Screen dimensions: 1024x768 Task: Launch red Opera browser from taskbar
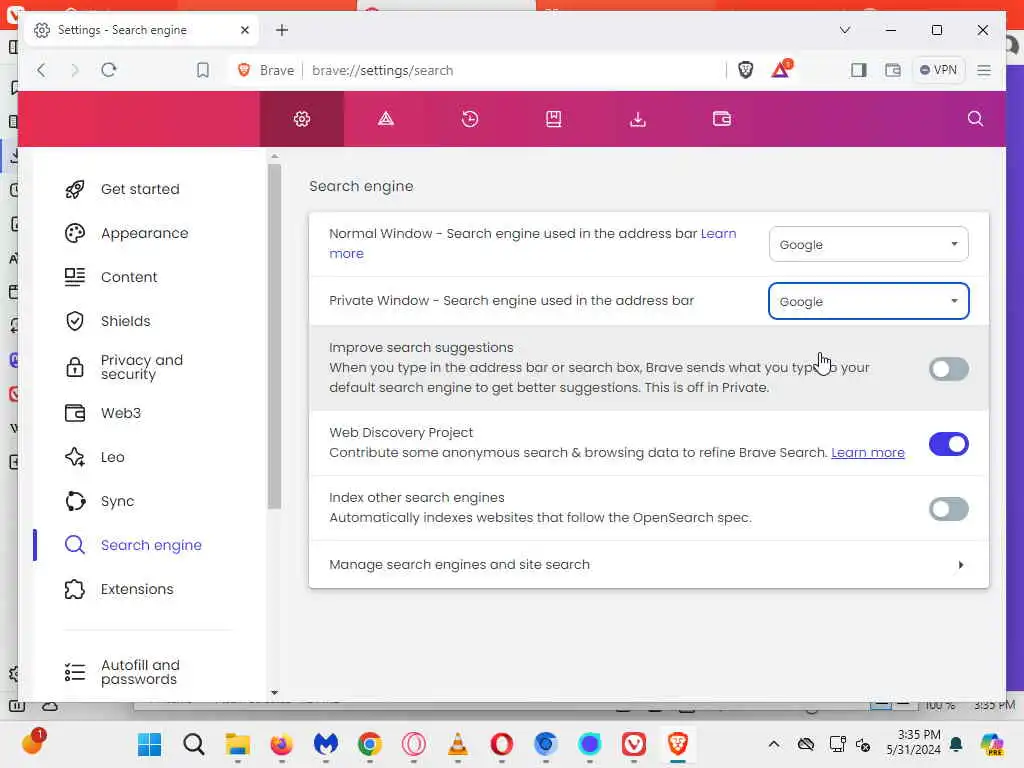[502, 744]
